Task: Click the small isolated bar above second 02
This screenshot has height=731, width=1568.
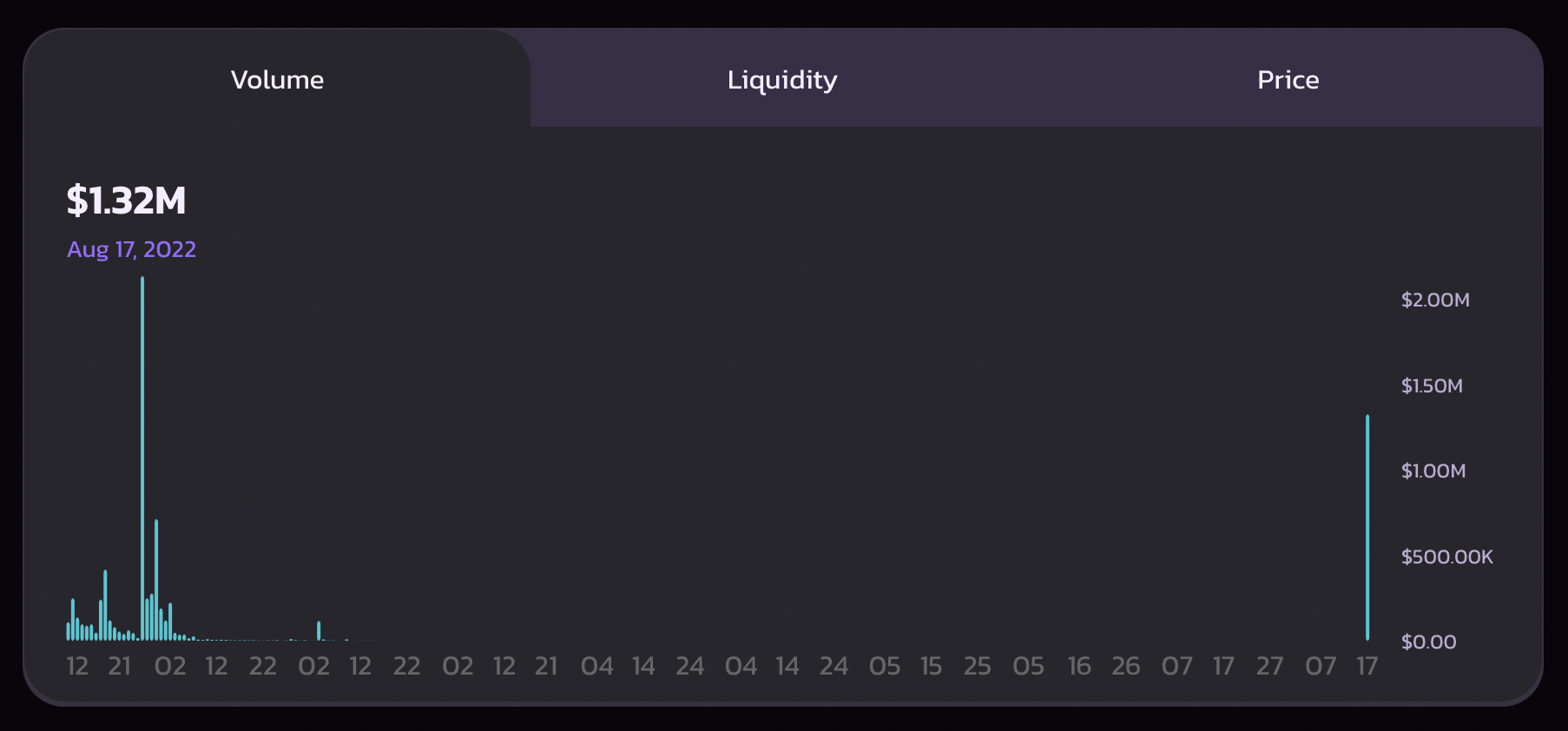Action: 319,631
